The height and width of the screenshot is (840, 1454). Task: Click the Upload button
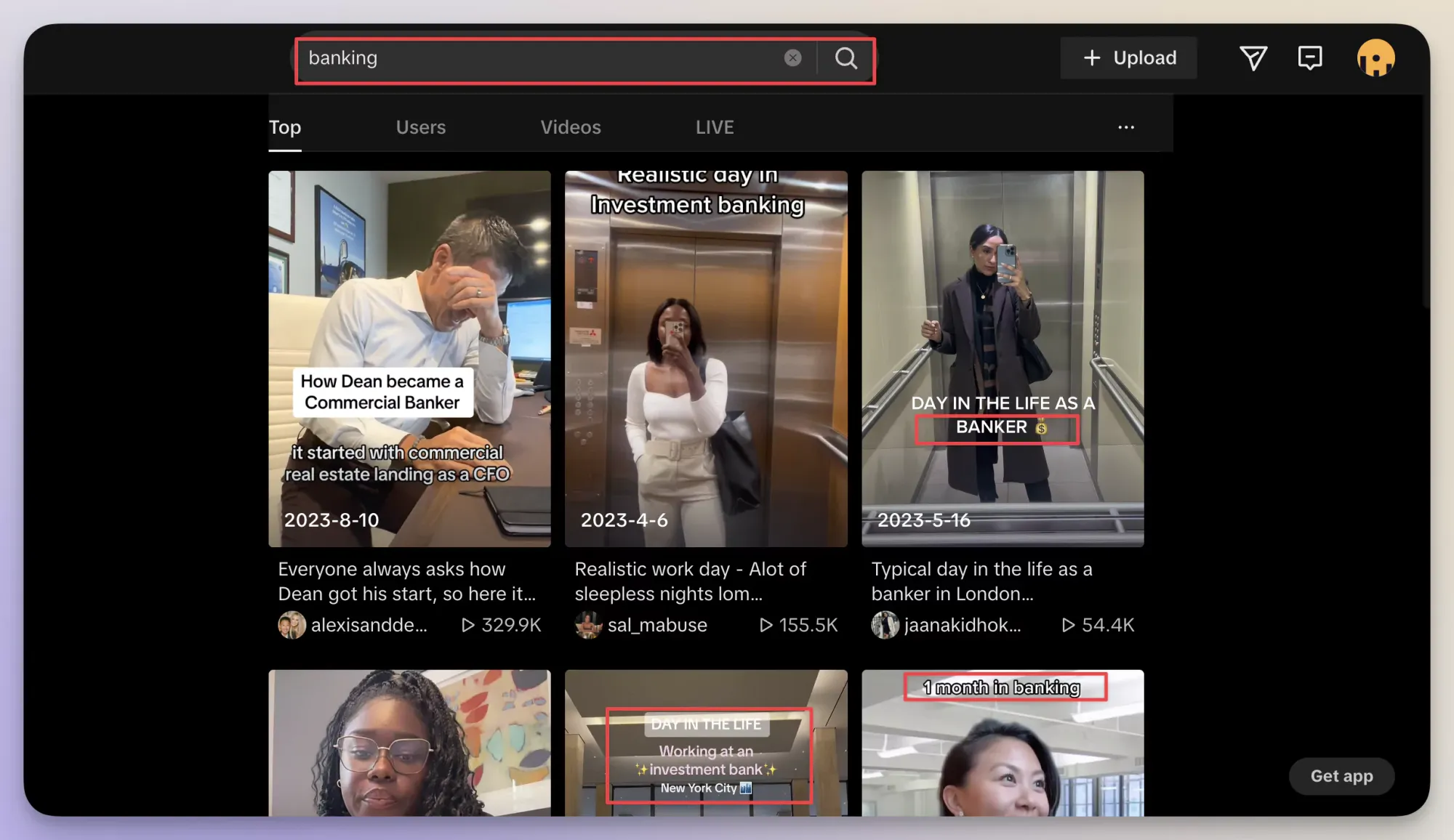[x=1128, y=58]
